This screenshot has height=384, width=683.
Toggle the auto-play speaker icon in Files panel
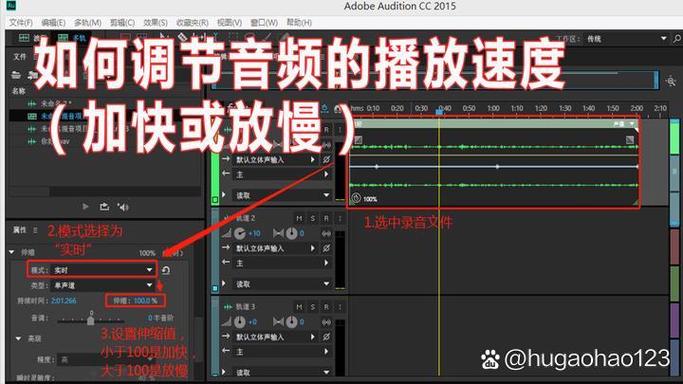pyautogui.click(x=123, y=207)
